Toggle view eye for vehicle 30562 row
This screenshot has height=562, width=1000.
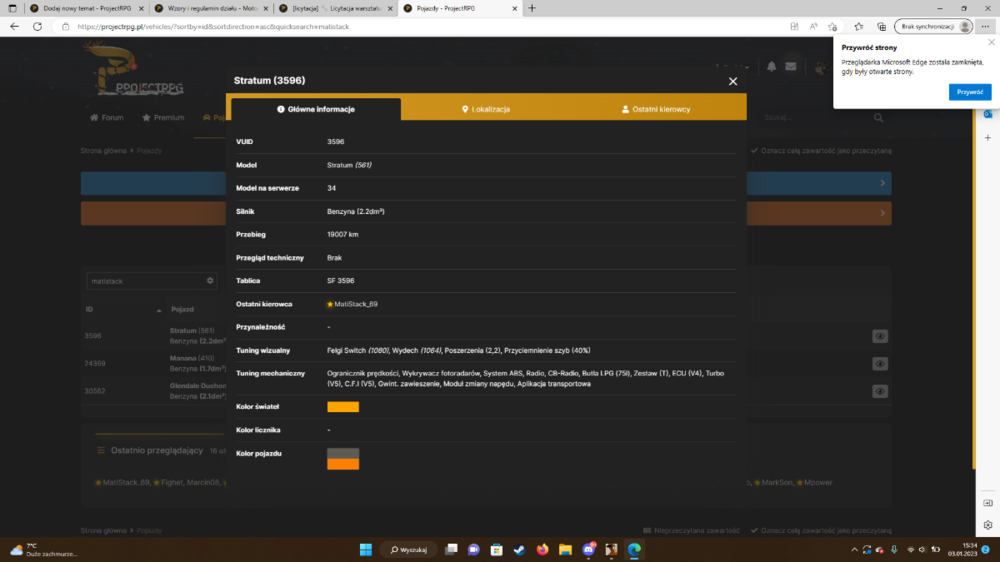coord(879,391)
